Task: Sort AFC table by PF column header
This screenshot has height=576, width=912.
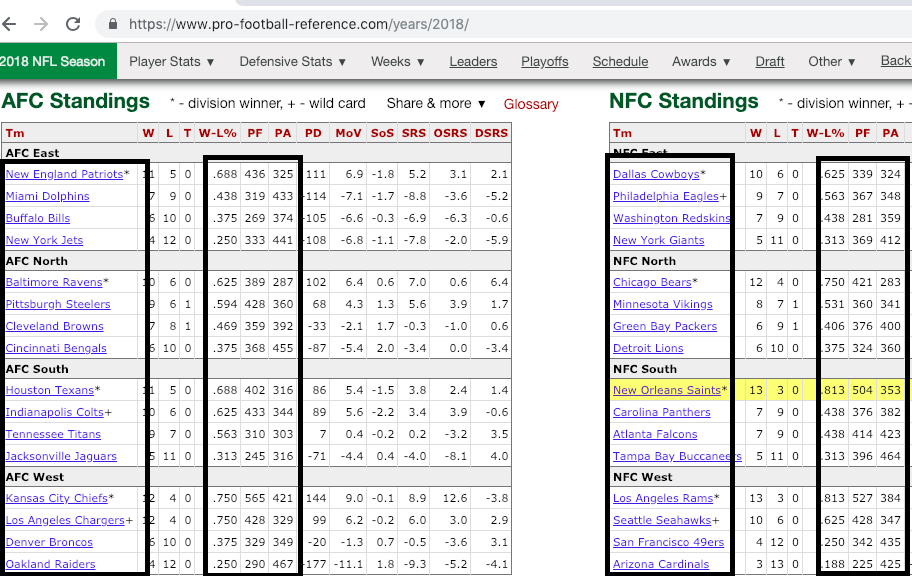Action: pyautogui.click(x=255, y=133)
